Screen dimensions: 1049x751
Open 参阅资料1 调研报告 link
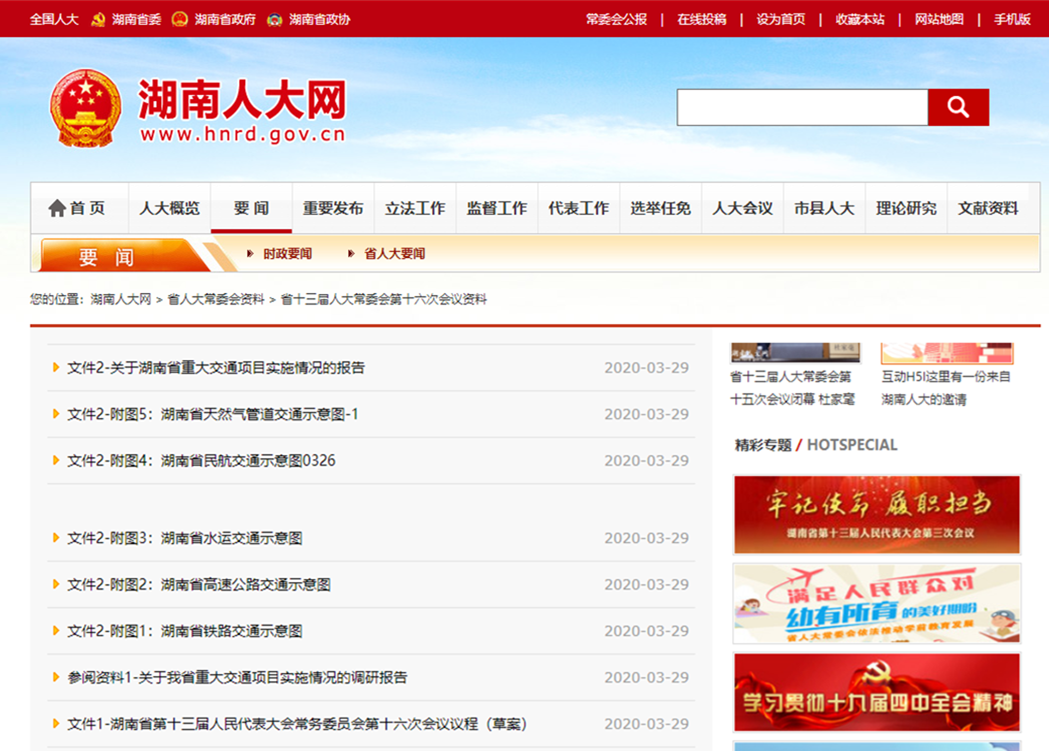coord(237,678)
